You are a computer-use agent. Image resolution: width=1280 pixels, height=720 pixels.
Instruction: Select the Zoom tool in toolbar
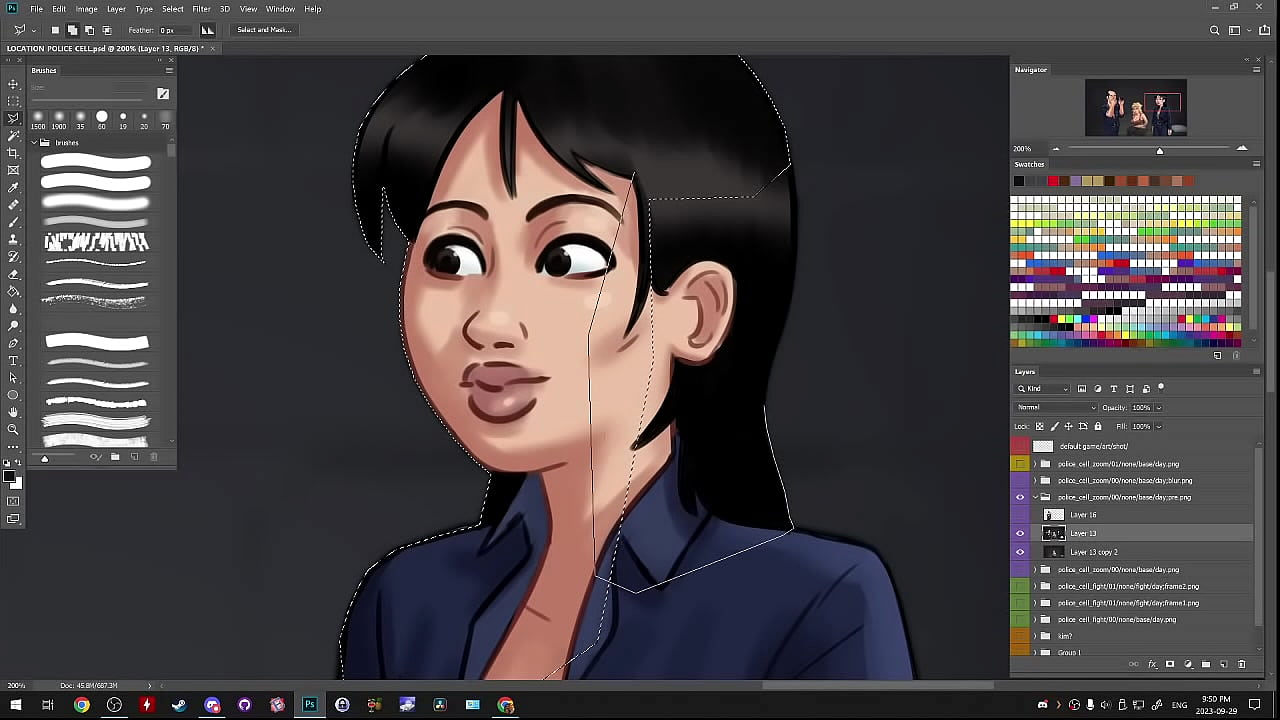point(13,429)
